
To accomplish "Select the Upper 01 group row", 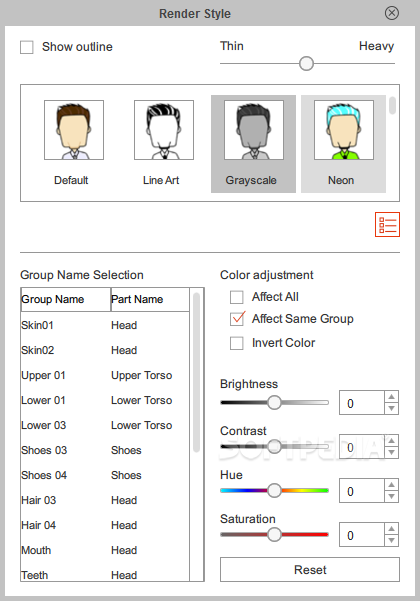I will (x=105, y=375).
